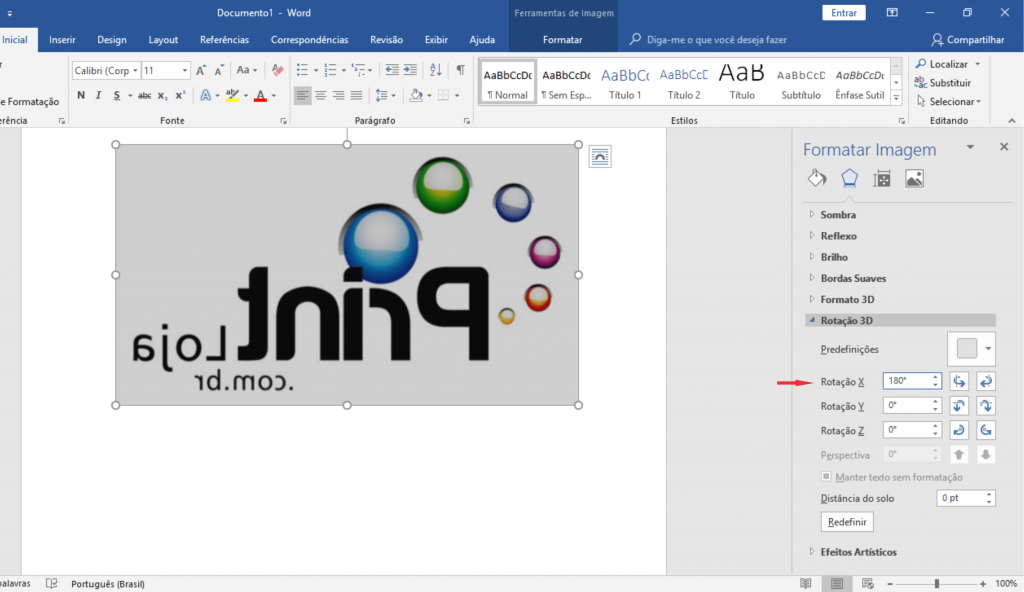1024x592 pixels.
Task: Click the Sort A-Z icon in Parágrafo
Action: (x=435, y=70)
